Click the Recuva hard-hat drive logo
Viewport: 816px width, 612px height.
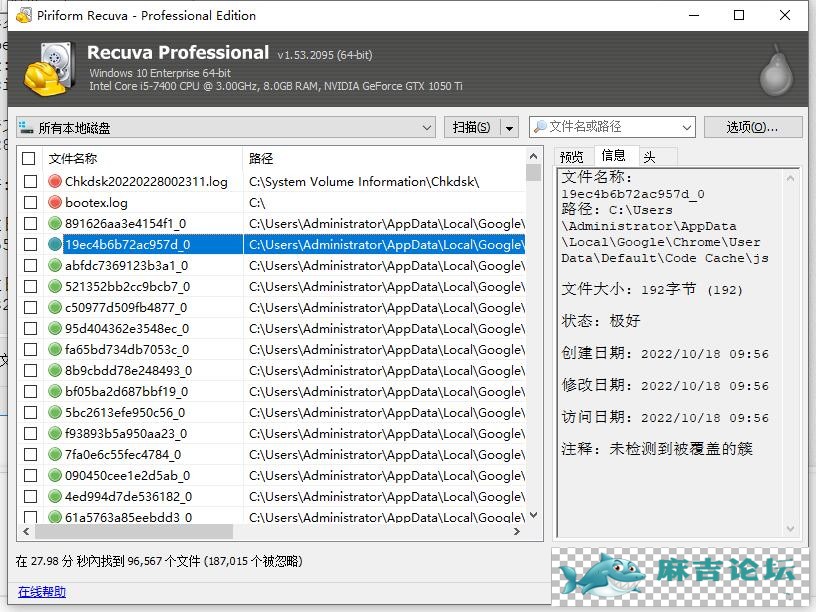pos(50,69)
